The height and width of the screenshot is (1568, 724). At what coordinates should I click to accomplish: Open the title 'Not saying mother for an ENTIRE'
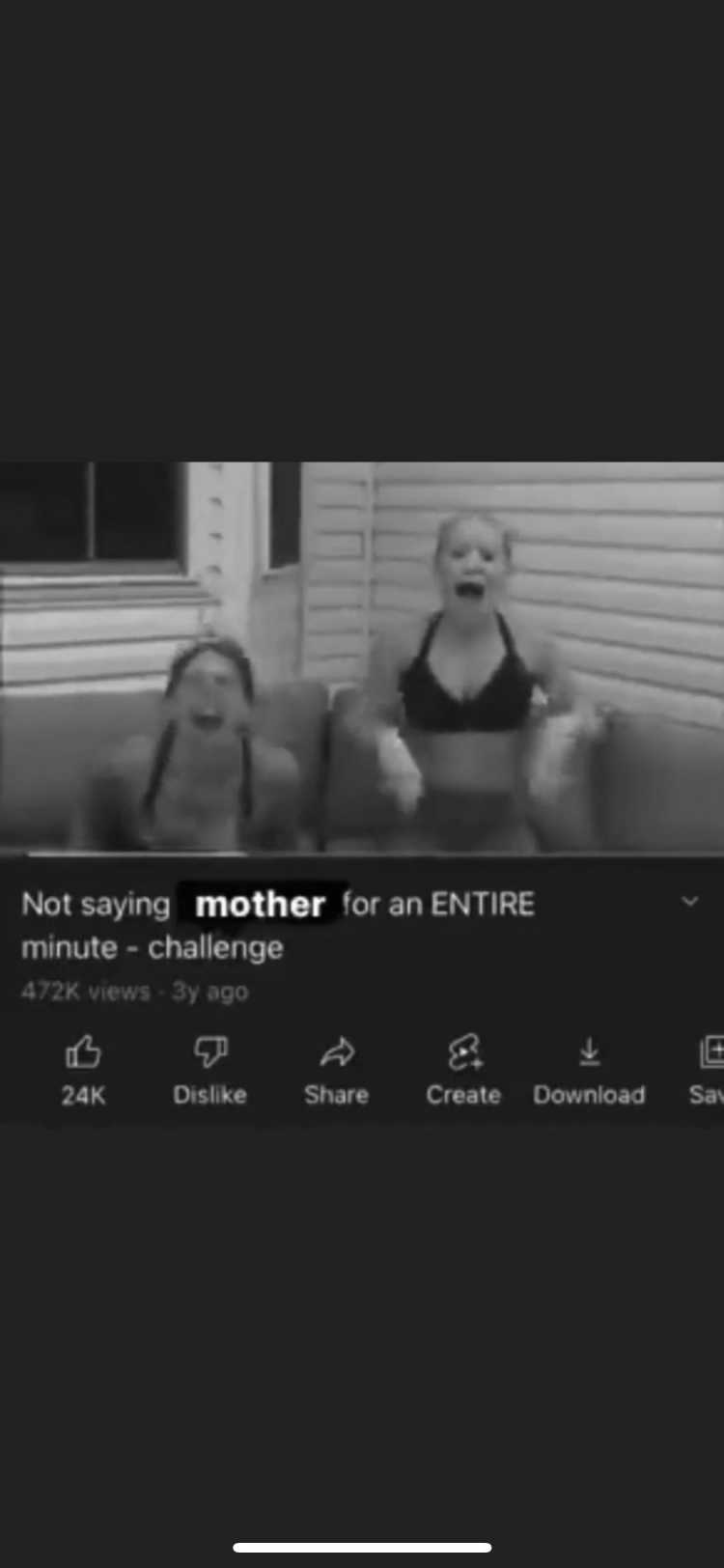tap(278, 905)
